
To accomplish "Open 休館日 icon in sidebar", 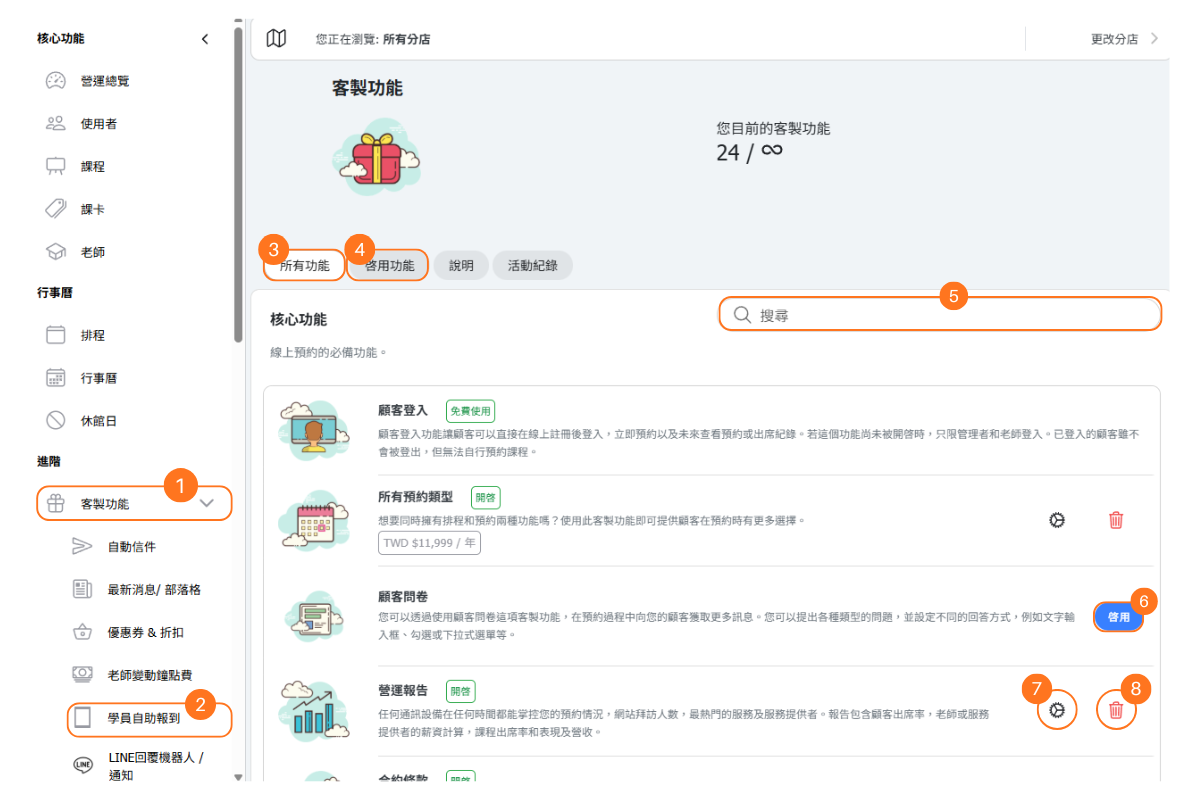I will point(56,421).
